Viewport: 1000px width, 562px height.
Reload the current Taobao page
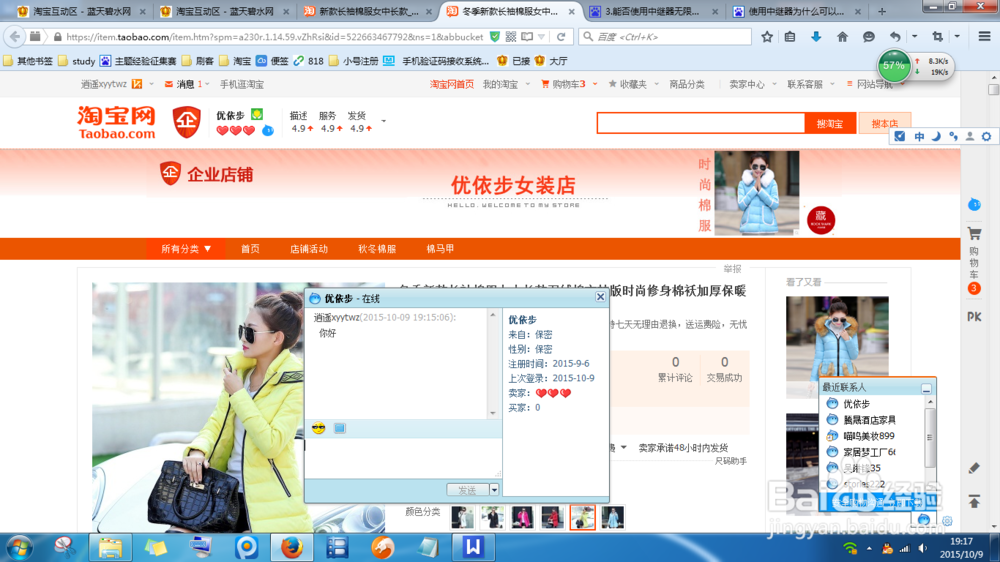(x=561, y=37)
